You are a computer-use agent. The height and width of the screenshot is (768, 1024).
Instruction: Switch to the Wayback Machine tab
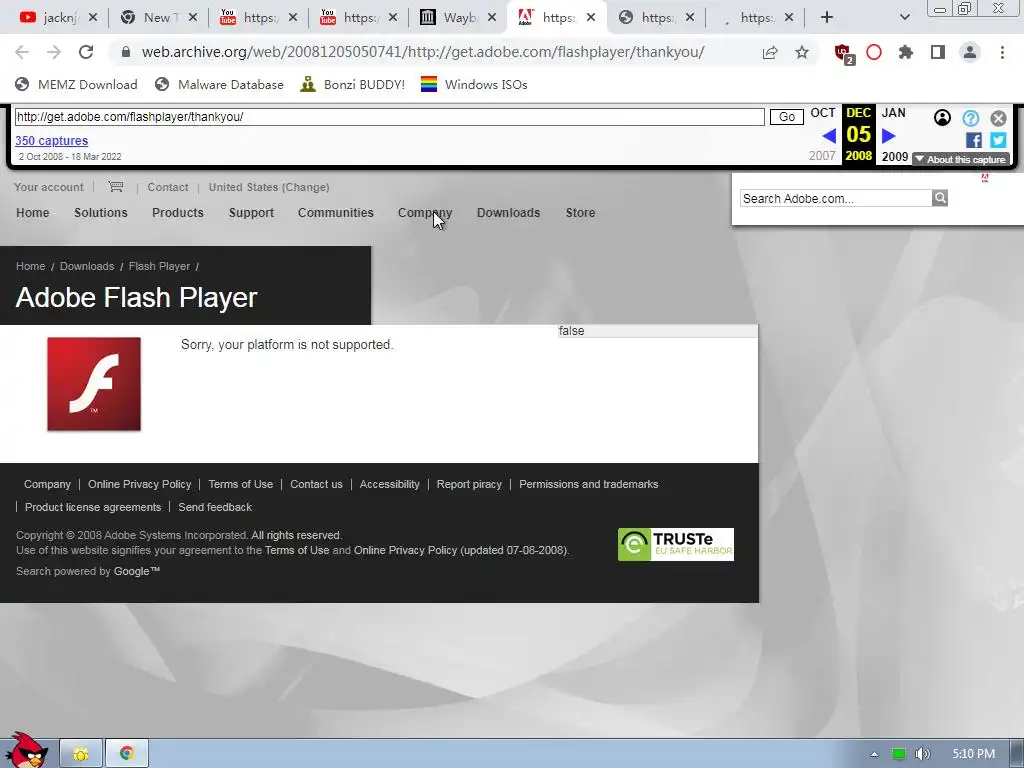[448, 18]
